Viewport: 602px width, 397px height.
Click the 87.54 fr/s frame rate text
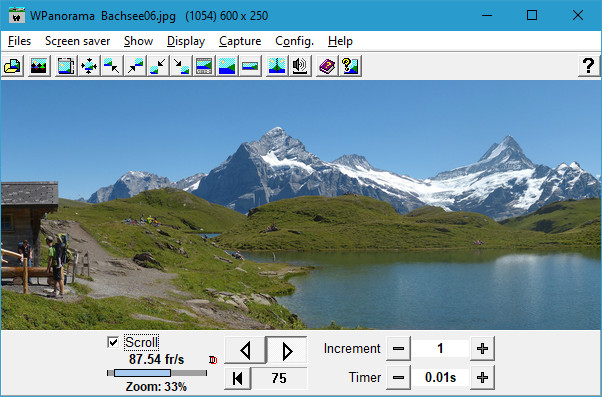click(156, 359)
